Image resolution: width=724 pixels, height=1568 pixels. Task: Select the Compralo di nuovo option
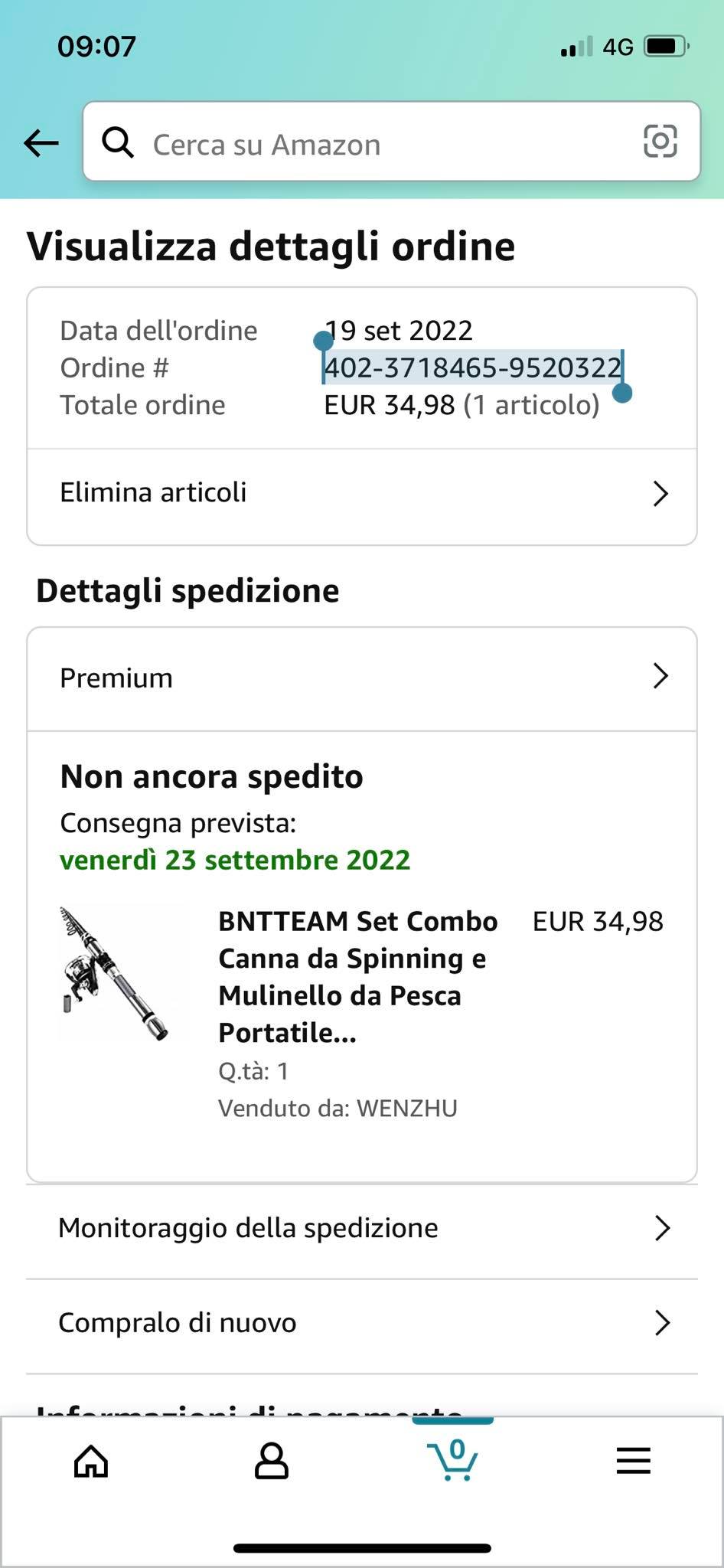point(178,1322)
